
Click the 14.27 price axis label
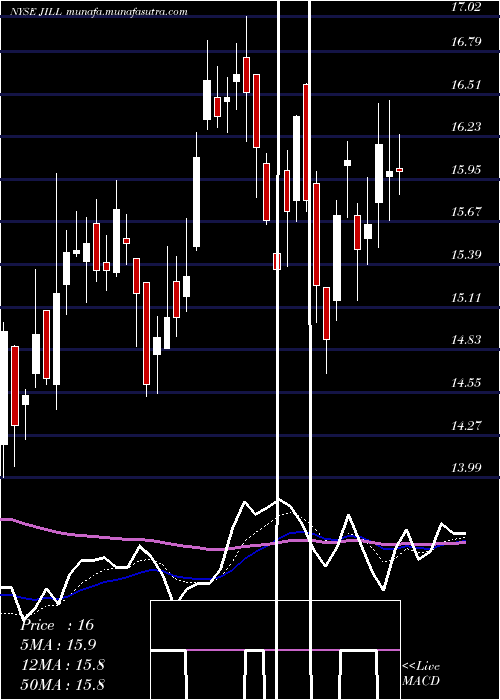click(467, 426)
